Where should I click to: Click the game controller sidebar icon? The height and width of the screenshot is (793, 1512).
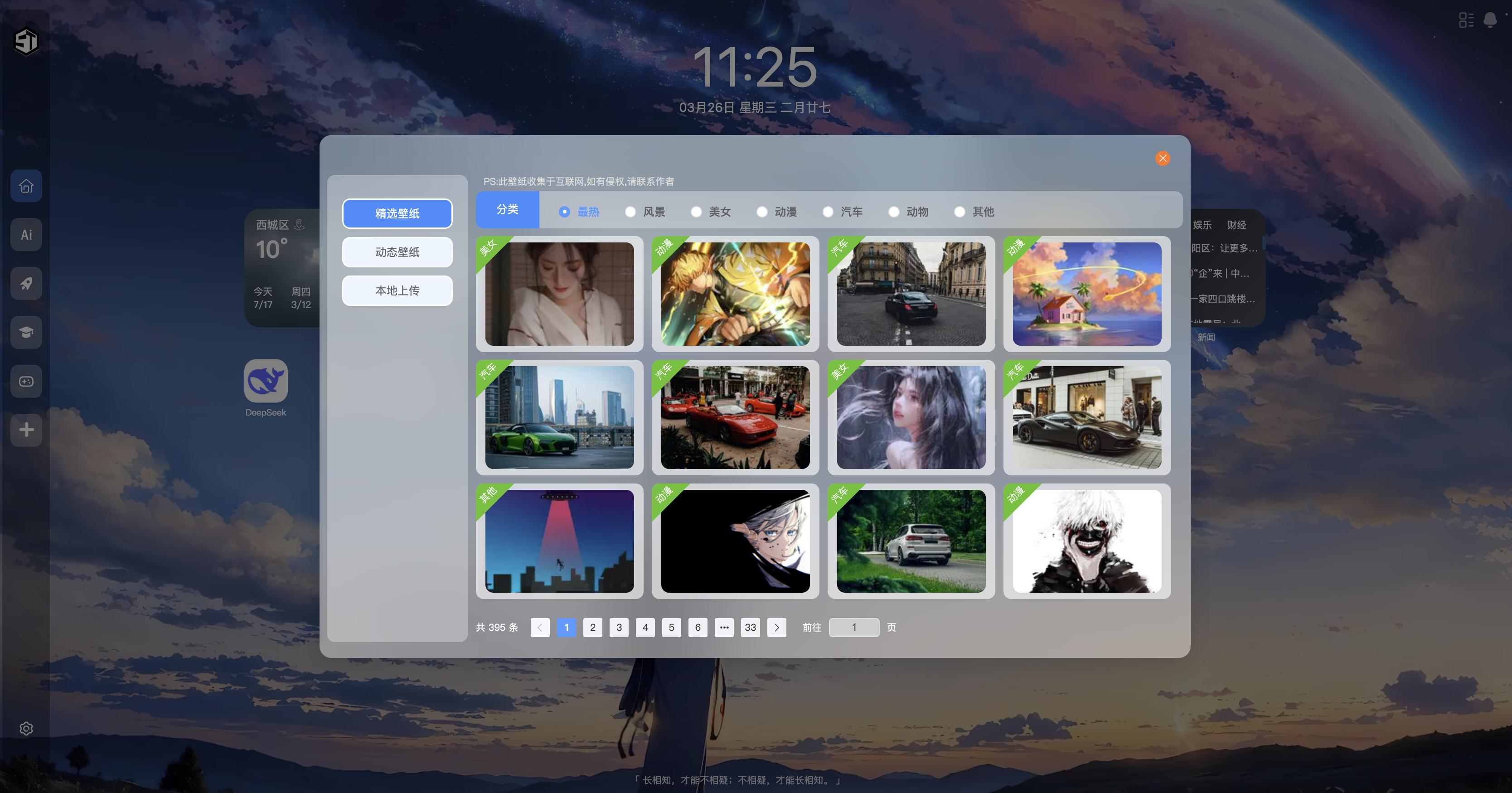pos(26,382)
